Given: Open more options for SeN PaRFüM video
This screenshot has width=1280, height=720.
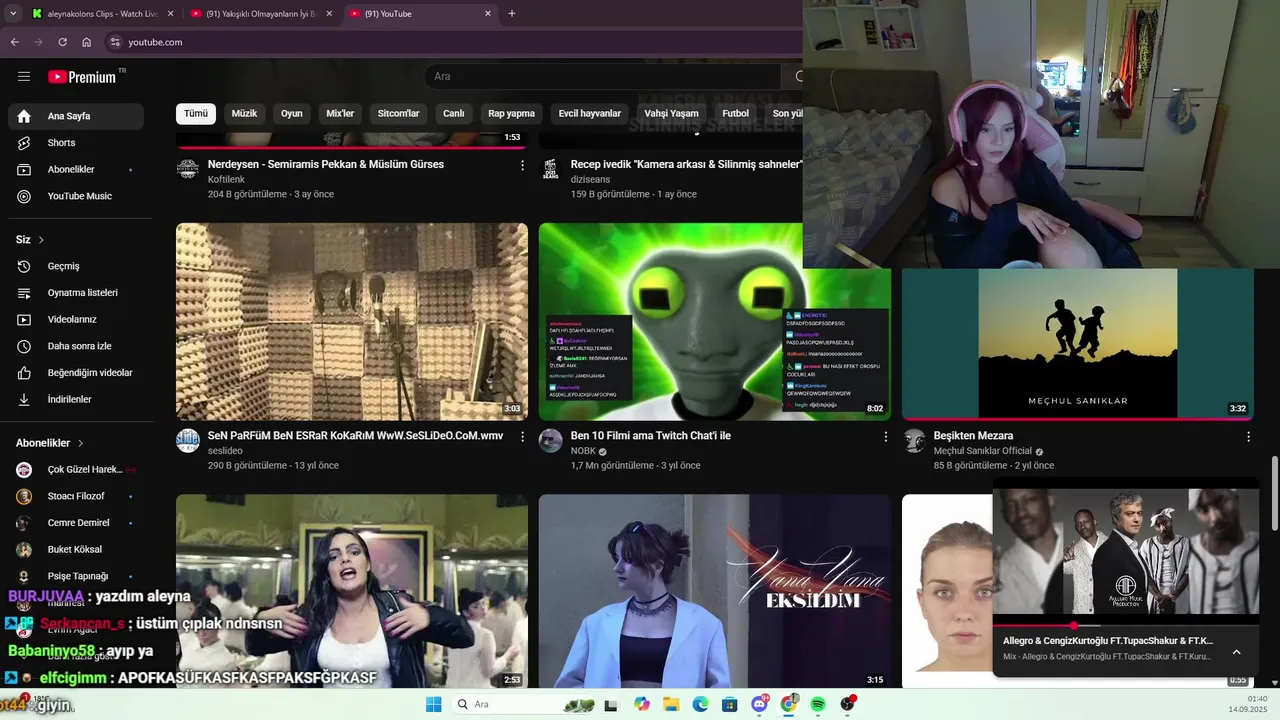Looking at the screenshot, I should [x=522, y=437].
